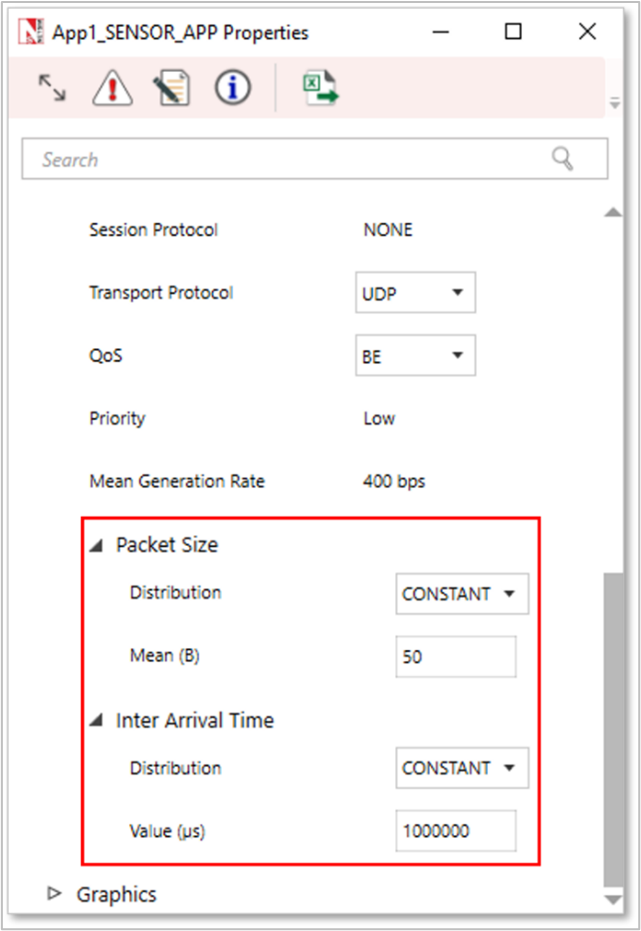
Task: Click the scrollbar down arrow
Action: pyautogui.click(x=613, y=900)
